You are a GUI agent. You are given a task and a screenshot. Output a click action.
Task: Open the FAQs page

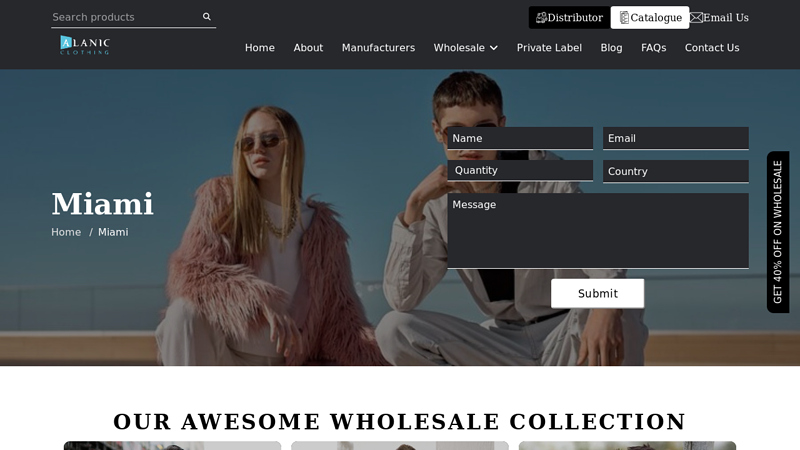pyautogui.click(x=654, y=48)
